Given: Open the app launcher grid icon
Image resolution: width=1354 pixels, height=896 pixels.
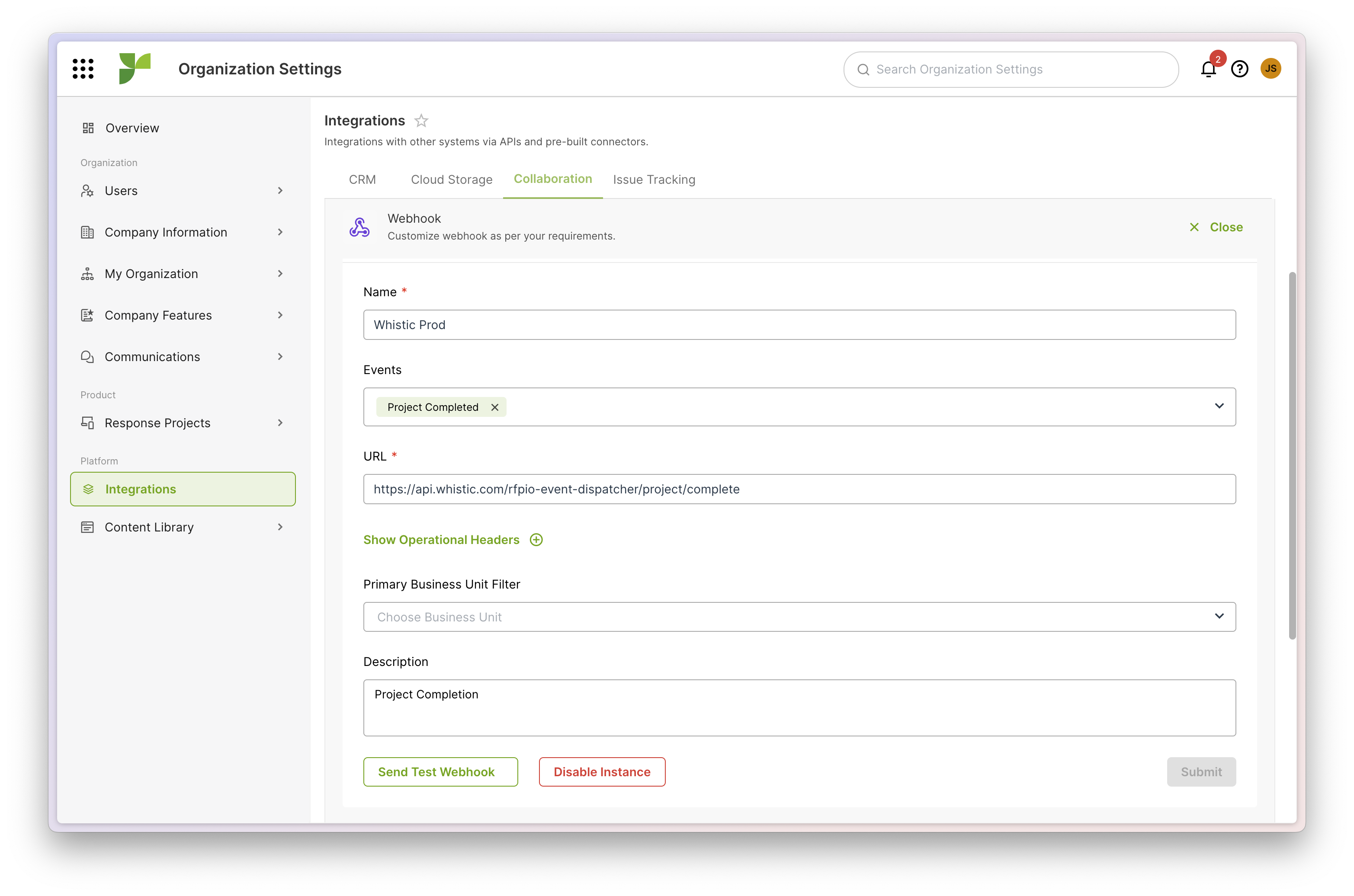Looking at the screenshot, I should (x=83, y=69).
